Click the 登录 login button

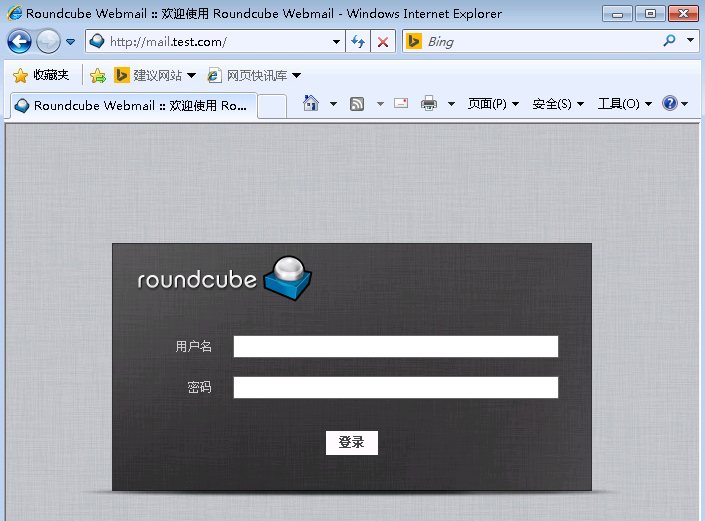tap(352, 443)
